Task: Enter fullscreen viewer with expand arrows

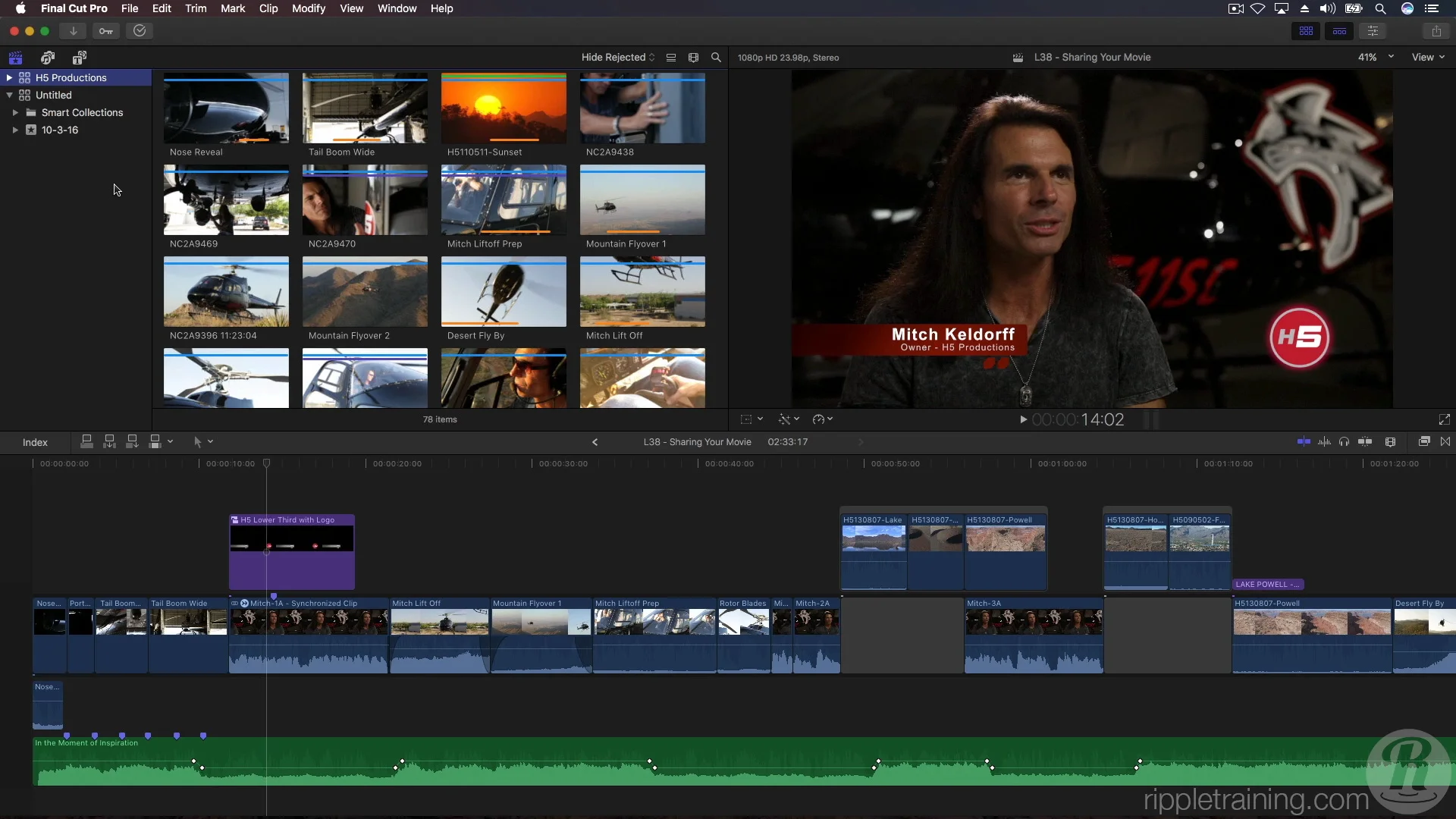Action: pyautogui.click(x=1445, y=419)
